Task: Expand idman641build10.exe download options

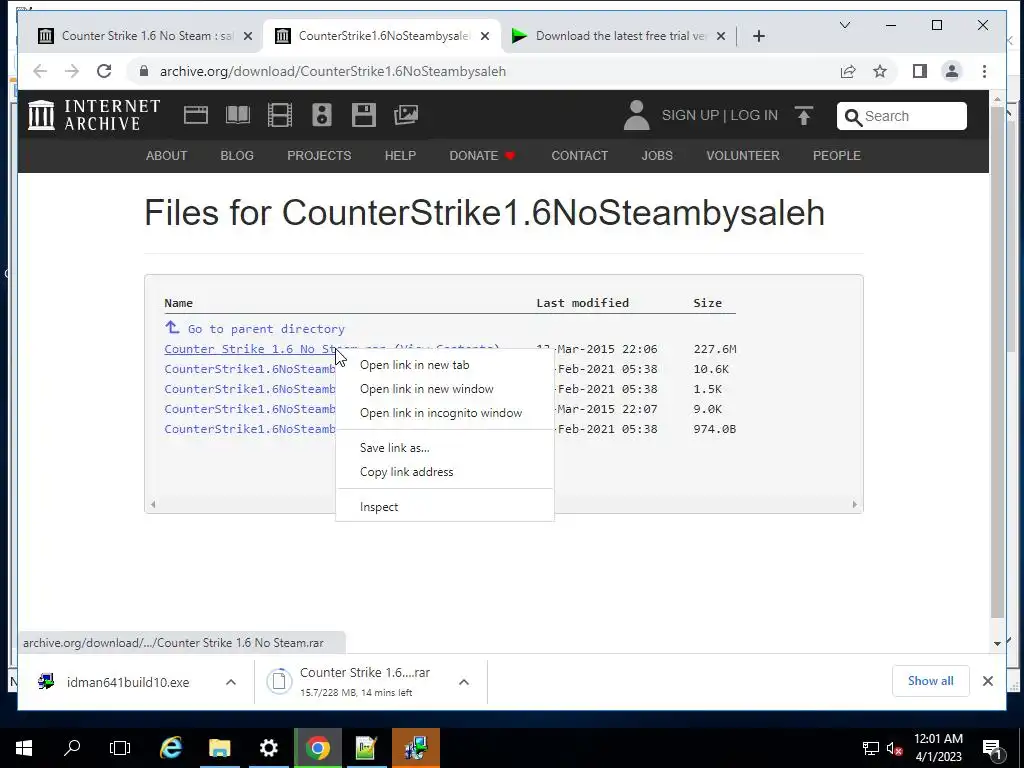Action: [x=231, y=682]
